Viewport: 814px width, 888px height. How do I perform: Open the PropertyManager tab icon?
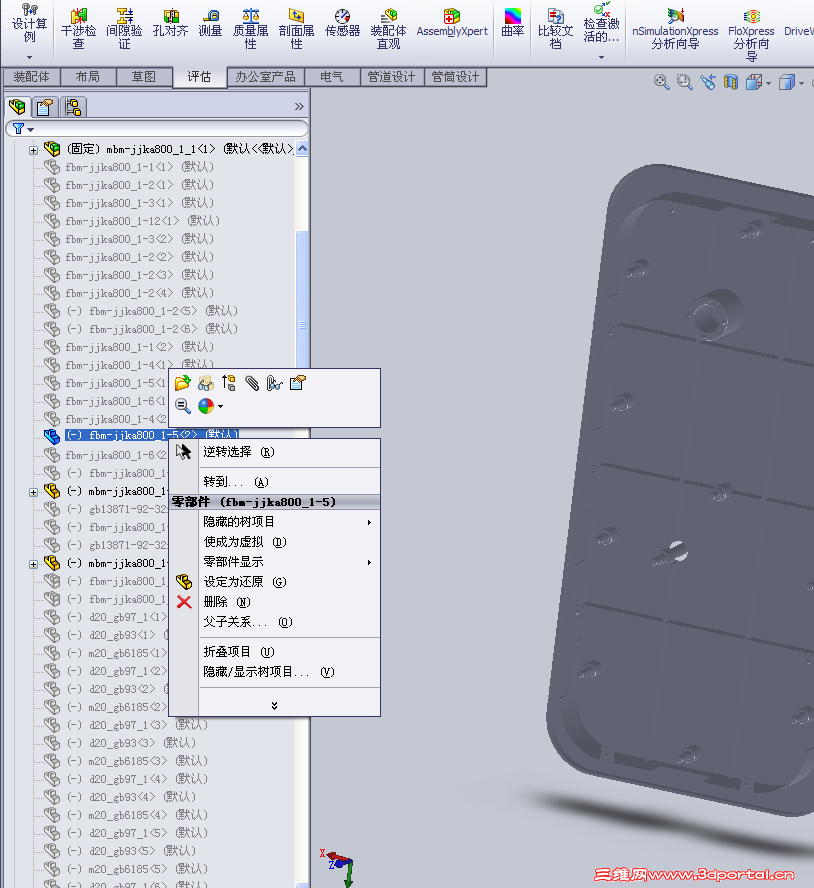coord(44,106)
